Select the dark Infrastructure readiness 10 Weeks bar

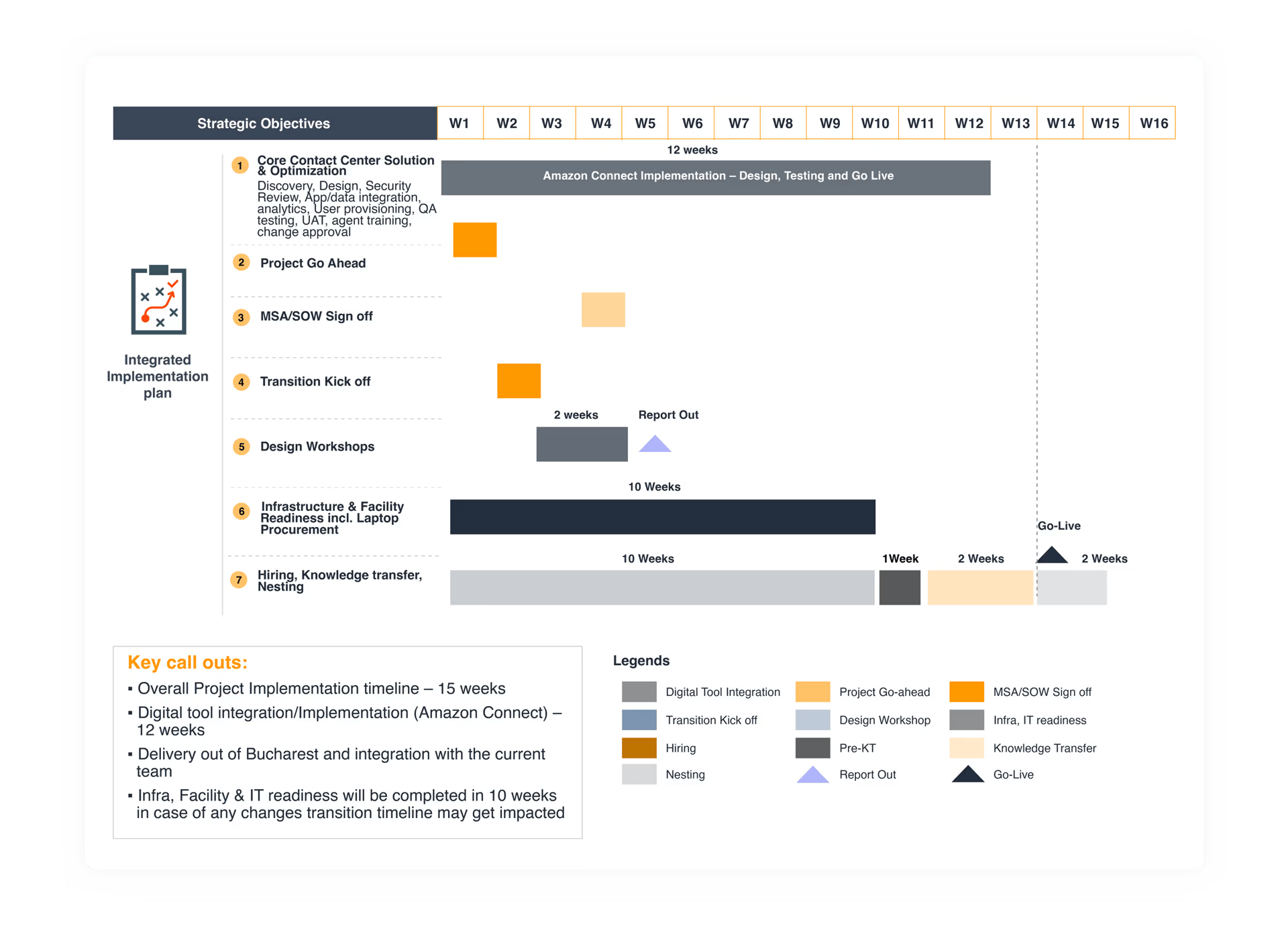point(663,517)
